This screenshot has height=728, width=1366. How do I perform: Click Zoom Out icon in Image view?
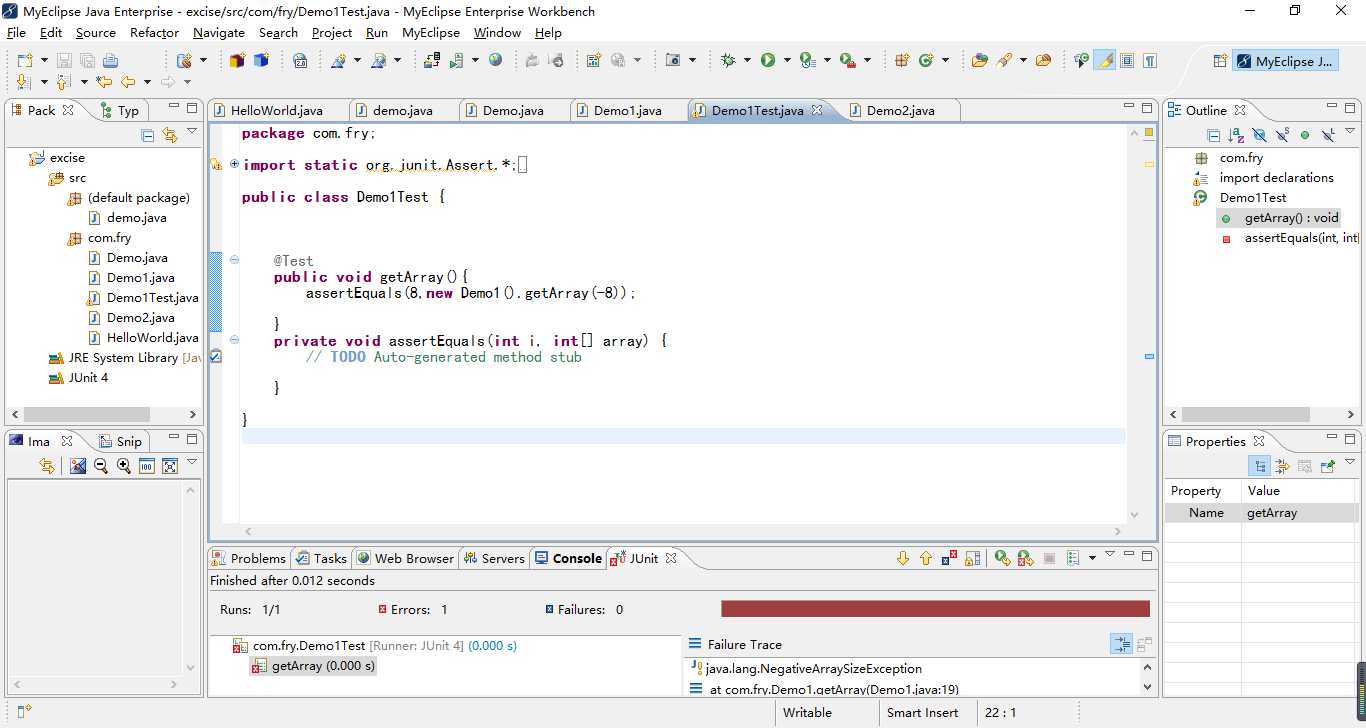click(x=101, y=466)
